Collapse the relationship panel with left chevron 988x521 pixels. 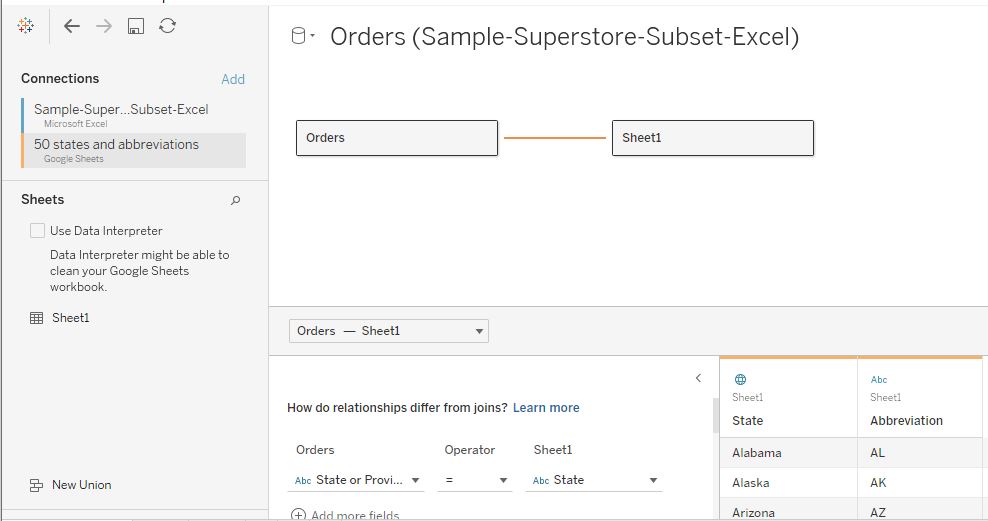point(698,378)
